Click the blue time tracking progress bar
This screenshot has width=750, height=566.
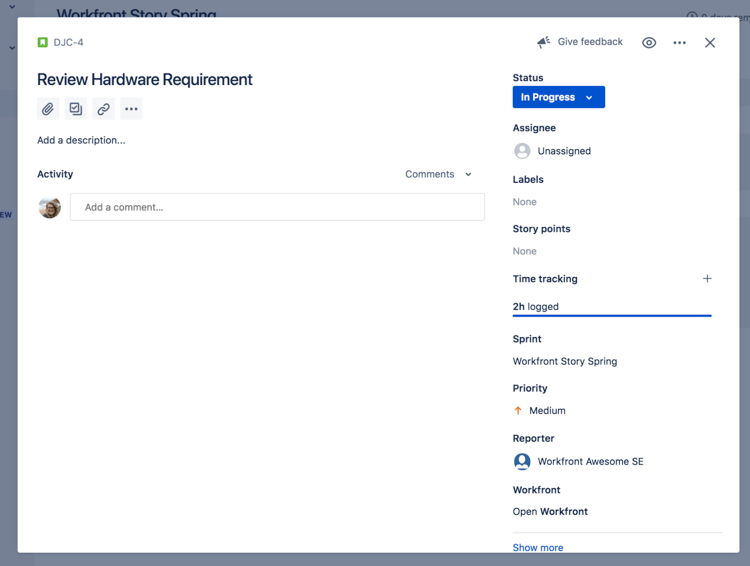click(x=612, y=316)
